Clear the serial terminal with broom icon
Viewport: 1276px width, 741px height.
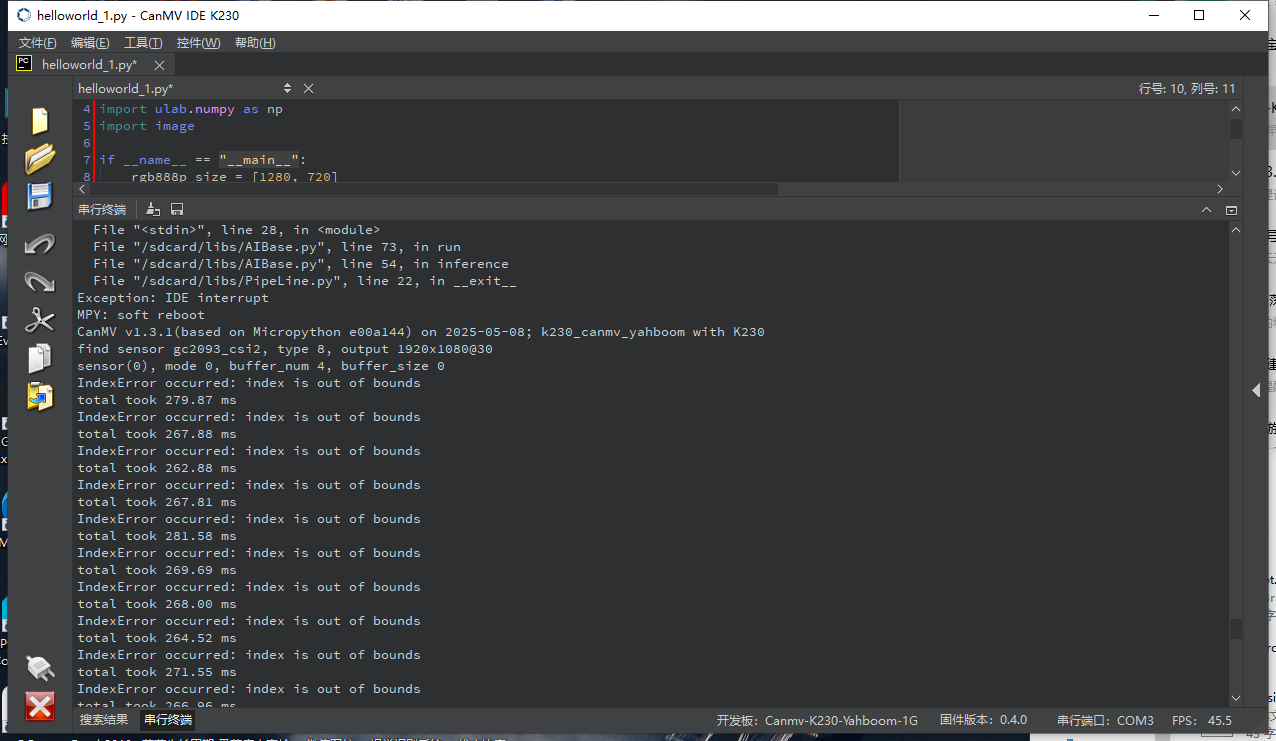(x=153, y=209)
